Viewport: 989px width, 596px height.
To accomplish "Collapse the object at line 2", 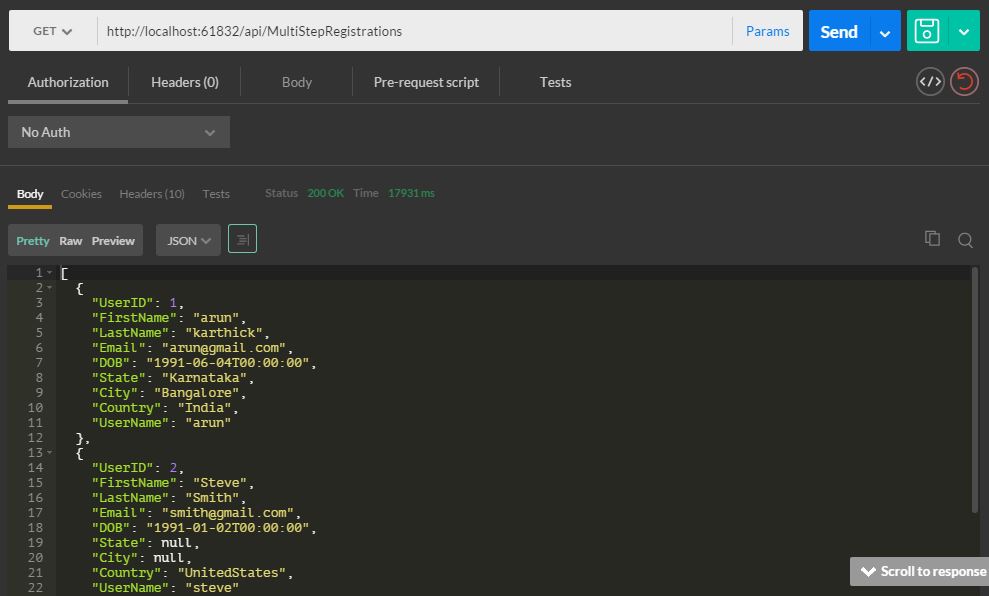I will (50, 288).
